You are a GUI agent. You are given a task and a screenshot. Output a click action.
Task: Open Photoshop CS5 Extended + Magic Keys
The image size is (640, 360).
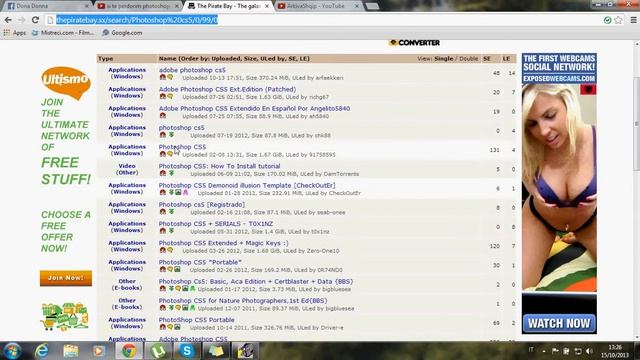(223, 242)
